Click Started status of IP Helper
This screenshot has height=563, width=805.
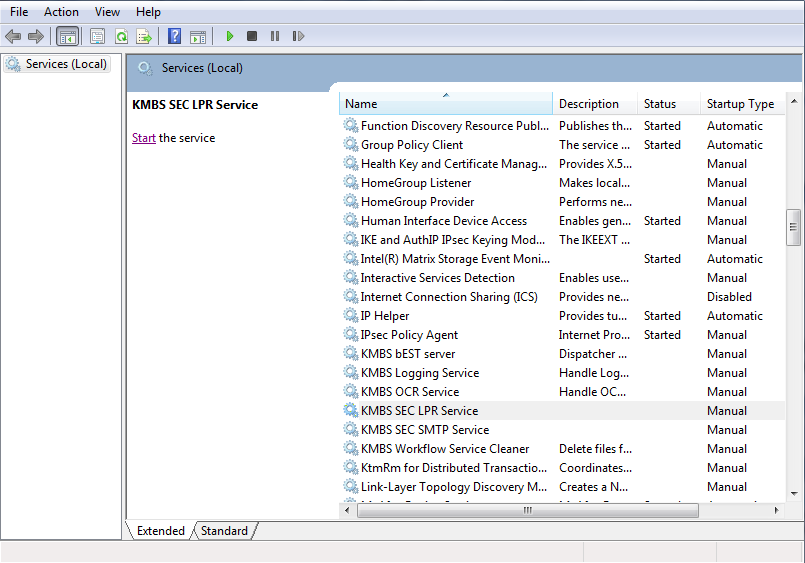click(x=662, y=316)
